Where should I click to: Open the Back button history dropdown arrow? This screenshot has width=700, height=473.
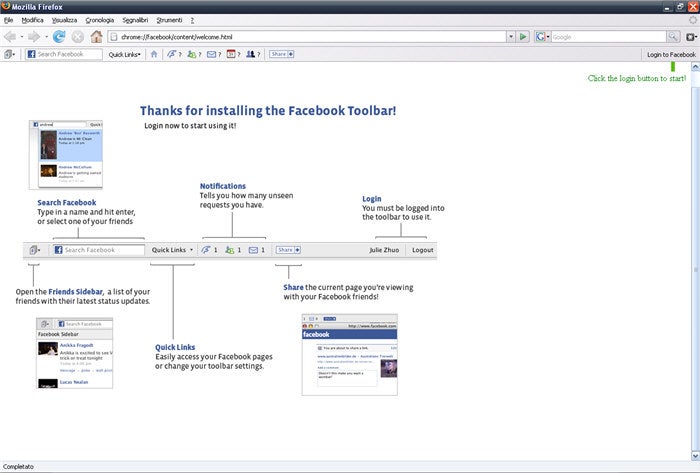[21, 37]
